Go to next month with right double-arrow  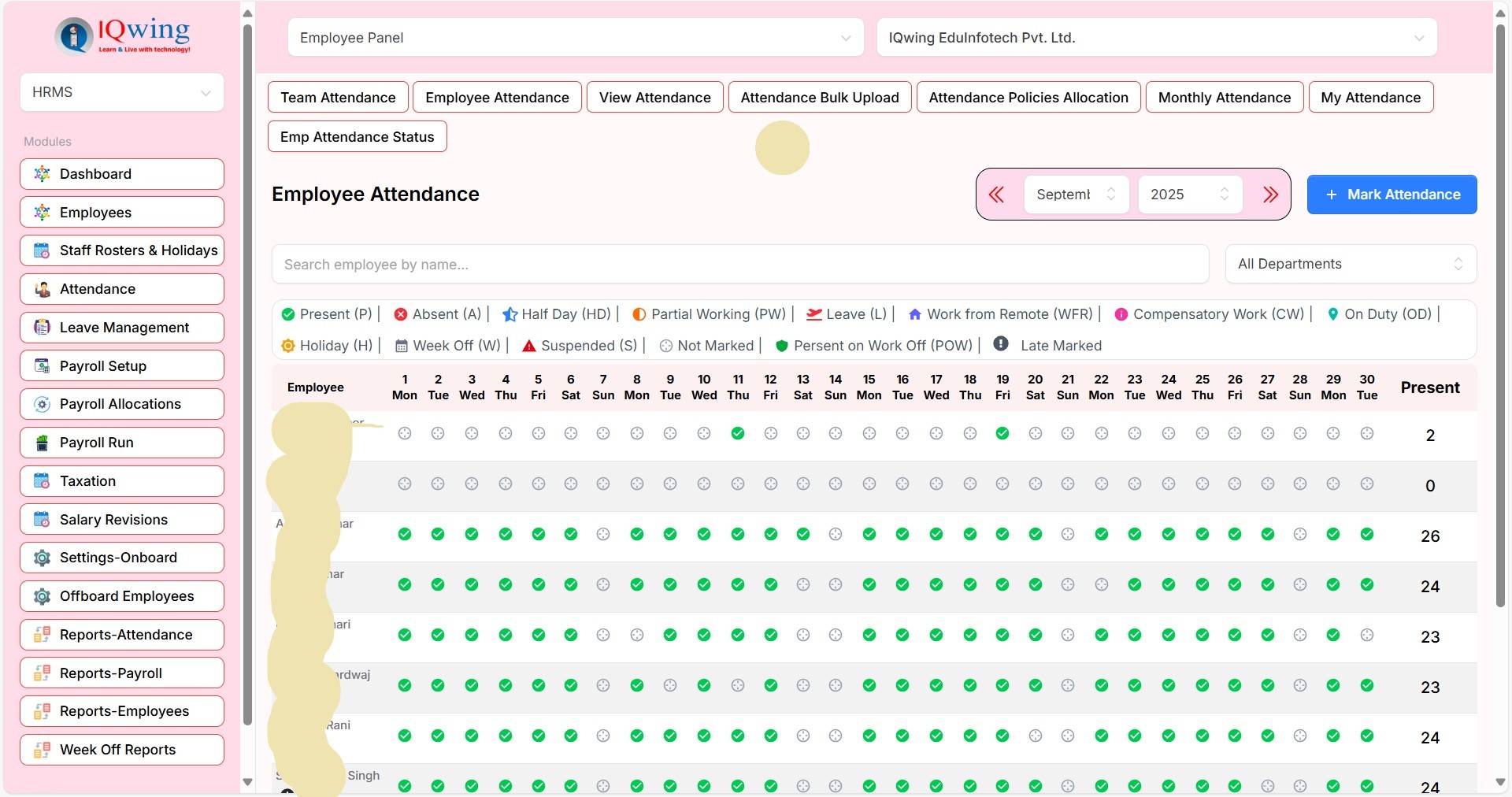pyautogui.click(x=1270, y=195)
